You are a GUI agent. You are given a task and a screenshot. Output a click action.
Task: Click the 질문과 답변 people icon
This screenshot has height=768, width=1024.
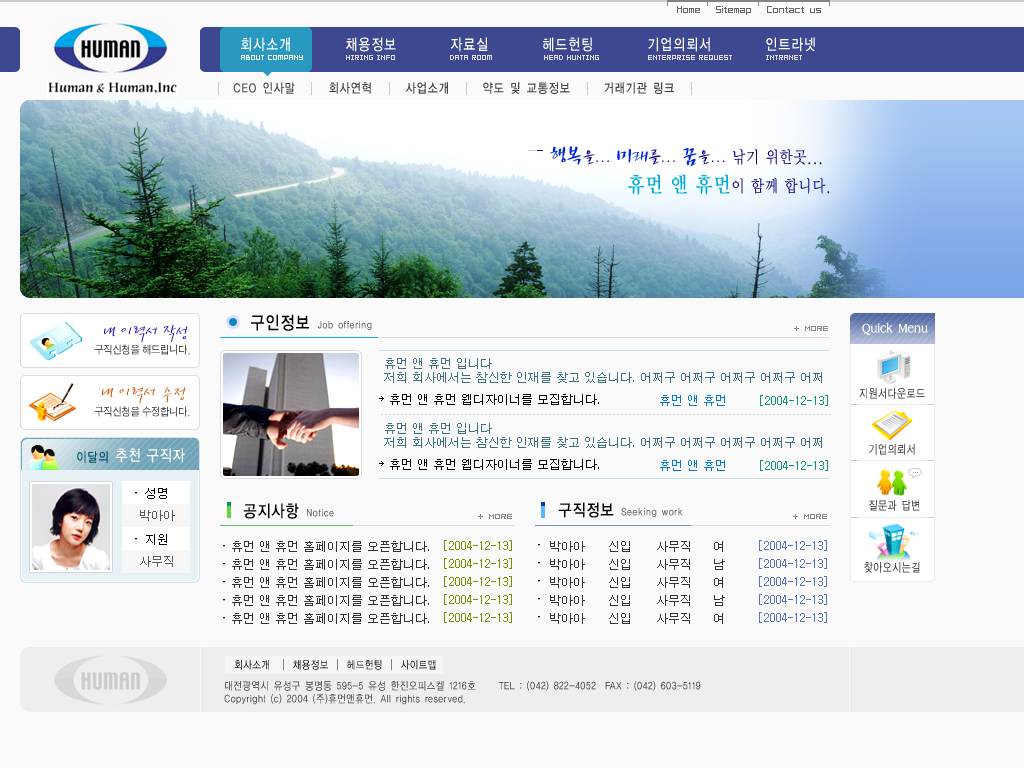tap(892, 482)
